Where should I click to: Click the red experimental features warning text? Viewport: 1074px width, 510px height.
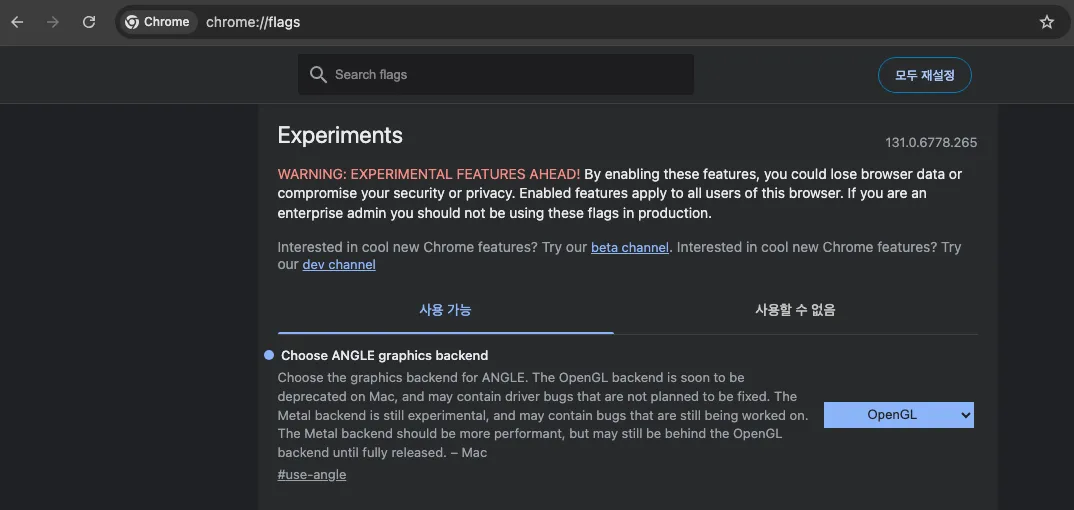[428, 174]
